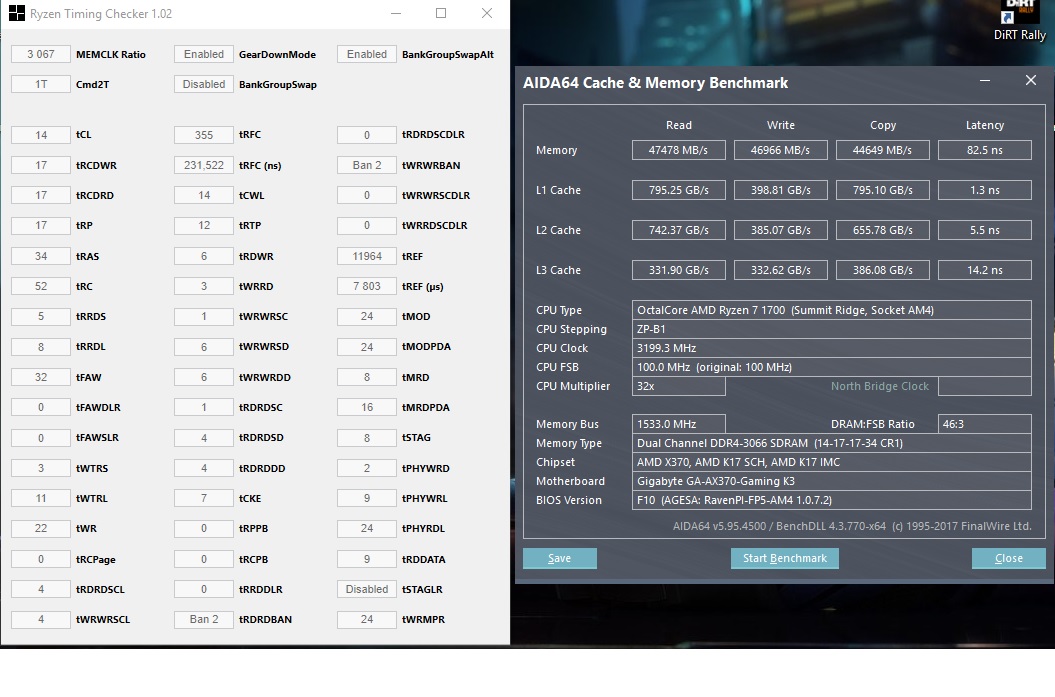Click the tWTRL value 11

[x=41, y=498]
